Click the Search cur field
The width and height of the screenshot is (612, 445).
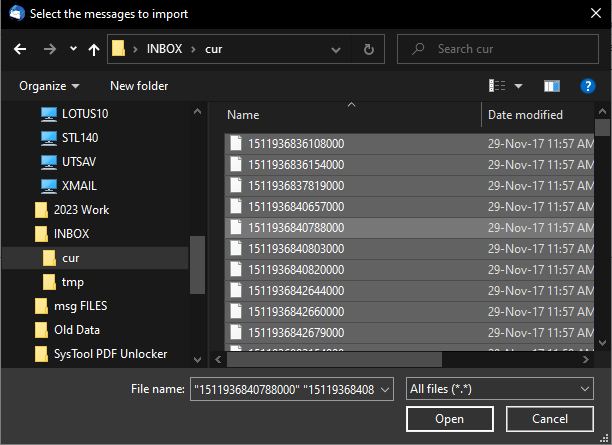pos(498,49)
